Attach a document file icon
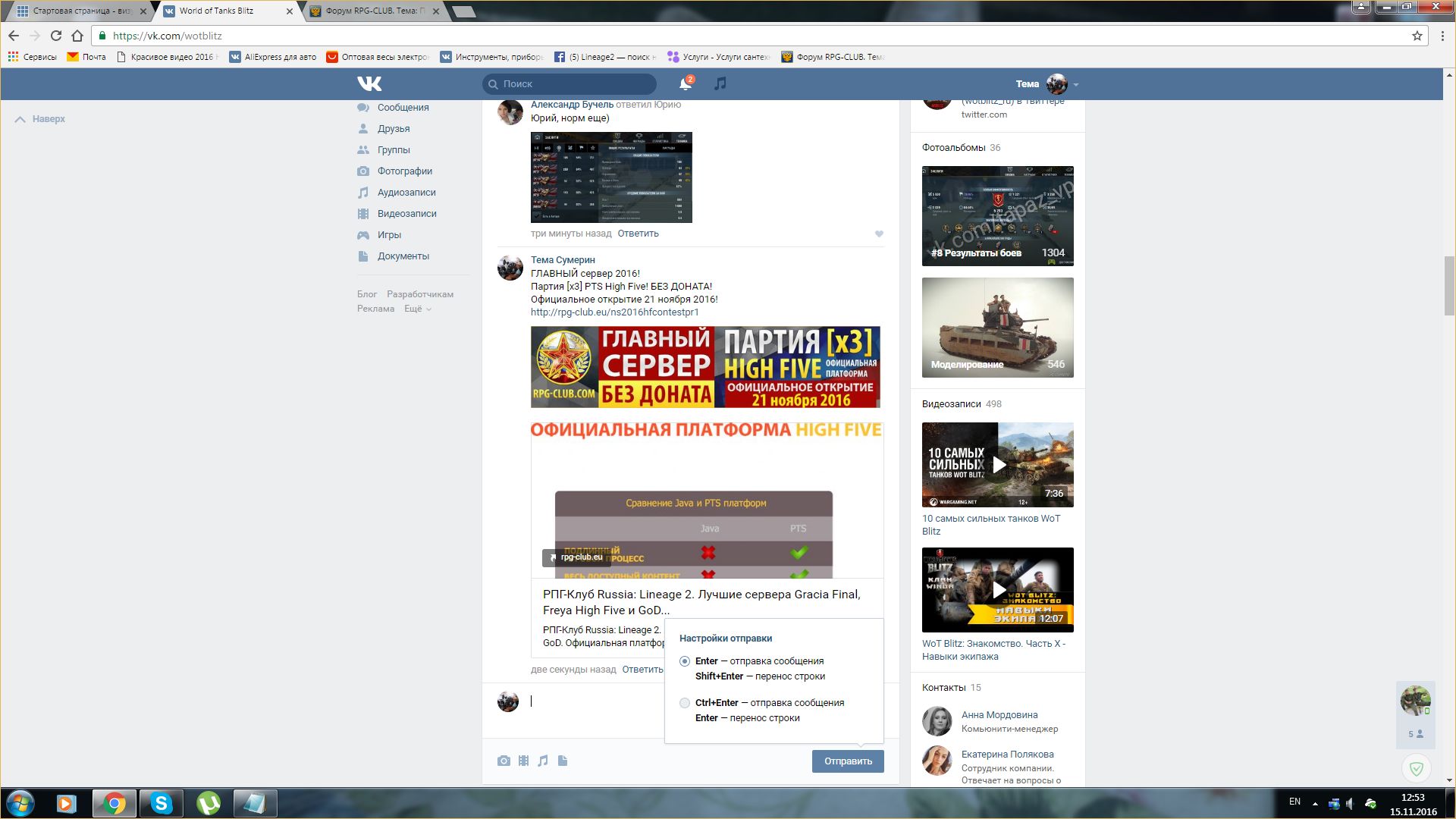Viewport: 1456px width, 819px height. click(563, 761)
